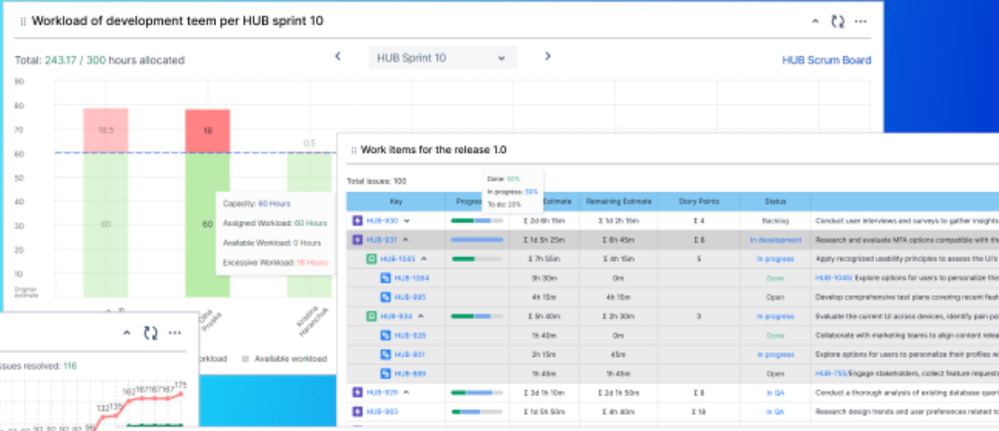Open the three-dot menu of the Issues resolved gadget

point(175,333)
